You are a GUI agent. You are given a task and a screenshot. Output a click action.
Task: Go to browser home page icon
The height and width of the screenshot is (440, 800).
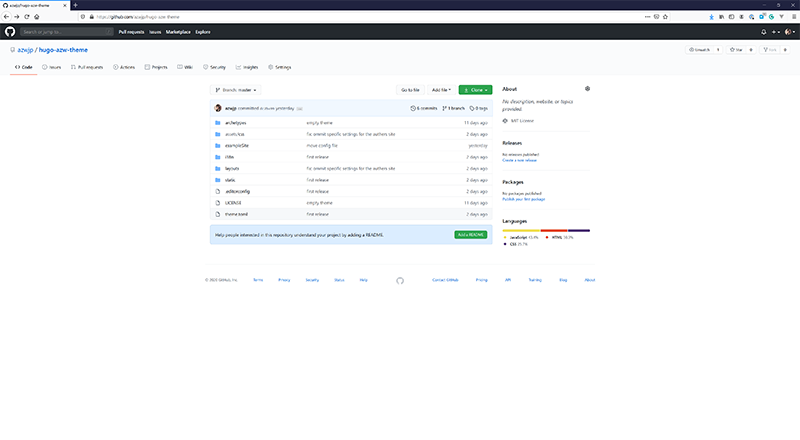click(x=37, y=17)
